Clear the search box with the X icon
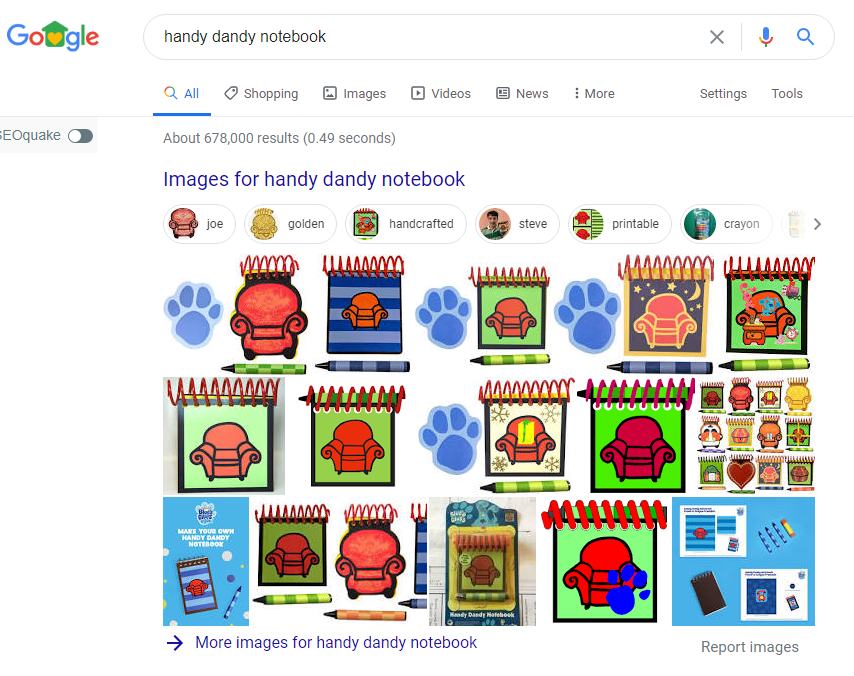 (717, 37)
